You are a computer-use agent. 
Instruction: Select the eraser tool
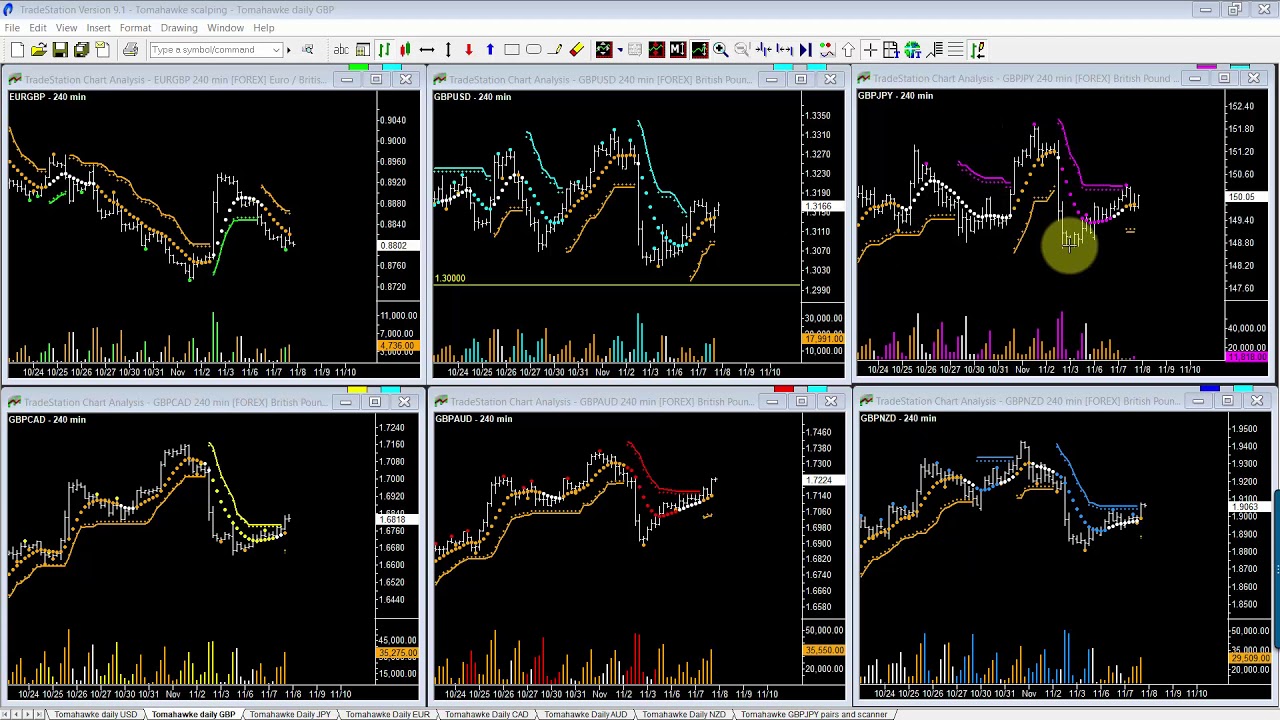click(577, 50)
